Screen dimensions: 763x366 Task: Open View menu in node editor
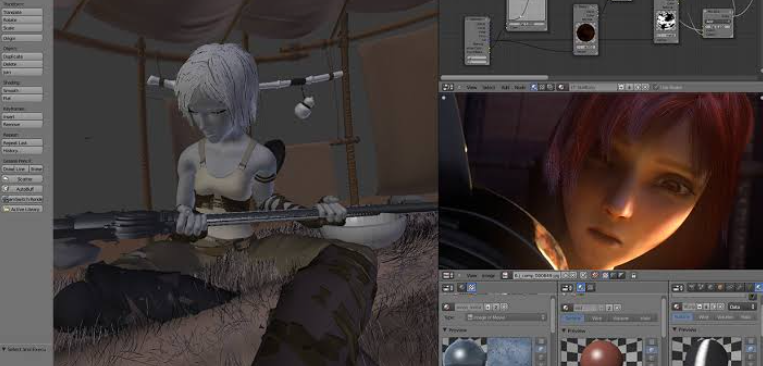point(472,87)
